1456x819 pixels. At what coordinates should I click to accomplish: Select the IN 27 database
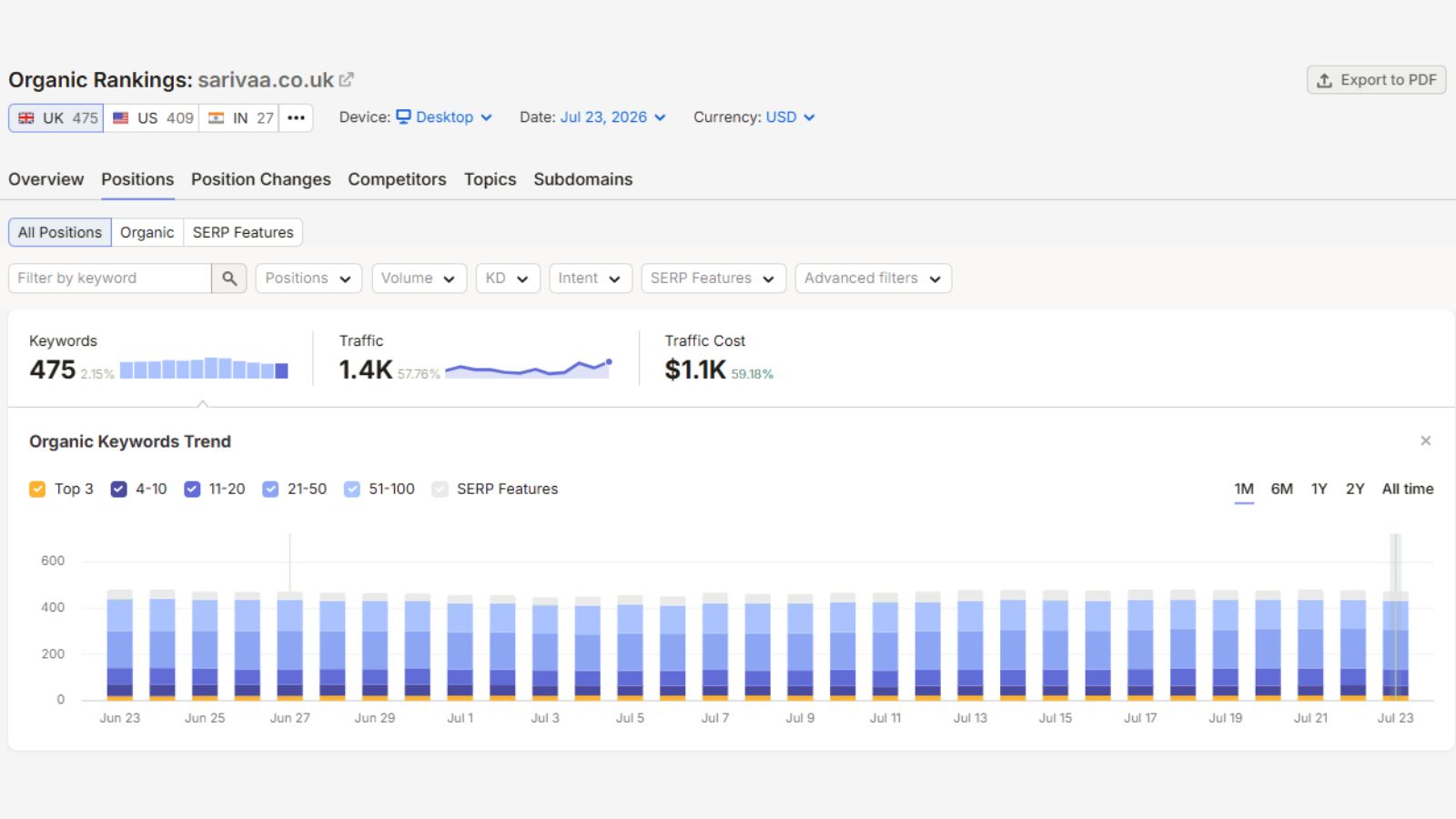[238, 118]
